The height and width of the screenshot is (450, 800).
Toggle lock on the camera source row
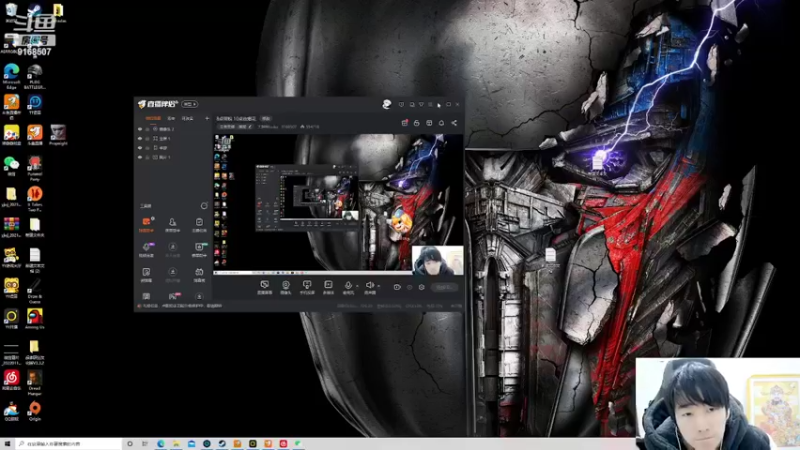147,129
